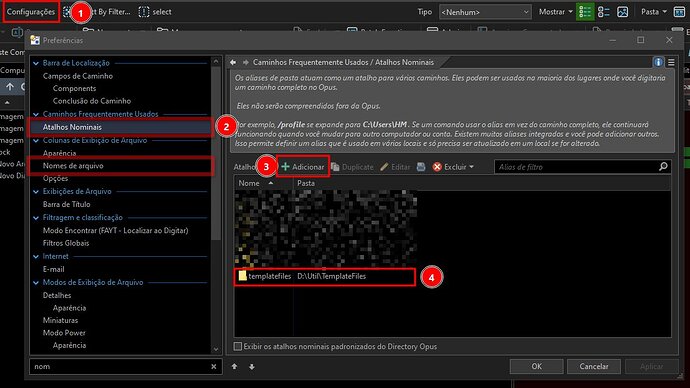Click the Editar pencil button
This screenshot has width=690, height=388.
(395, 167)
